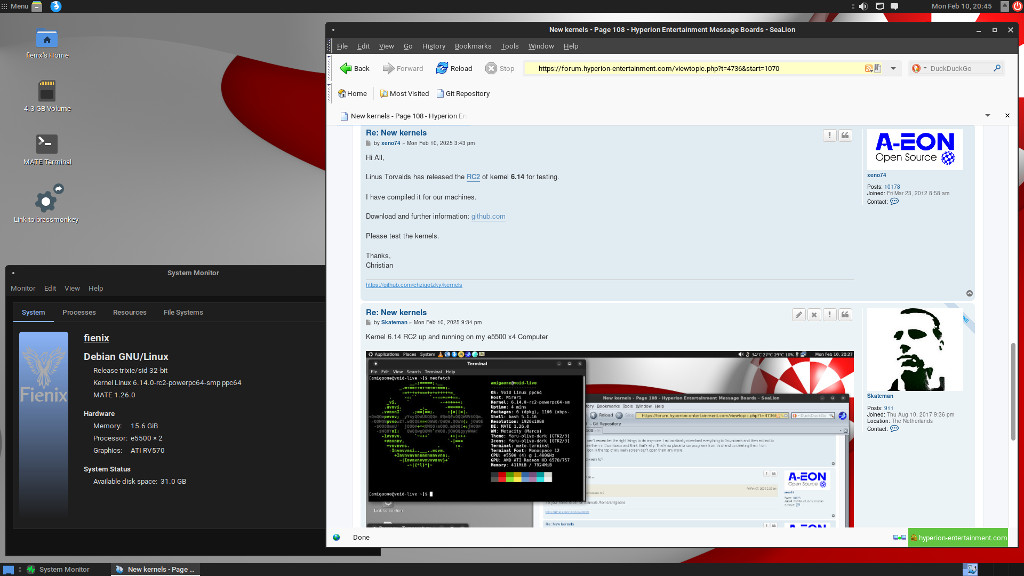
Task: Click the volume speaker icon in top panel
Action: (x=863, y=6)
